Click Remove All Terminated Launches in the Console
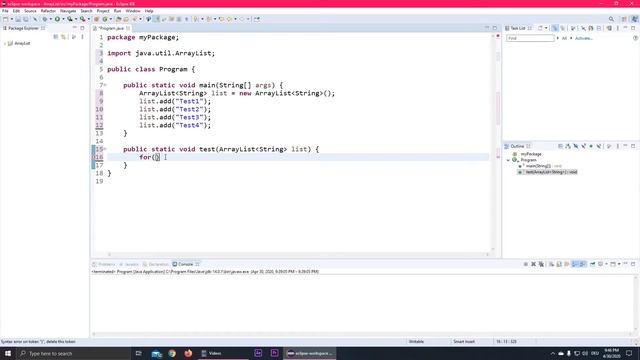The height and width of the screenshot is (360, 640). click(541, 264)
